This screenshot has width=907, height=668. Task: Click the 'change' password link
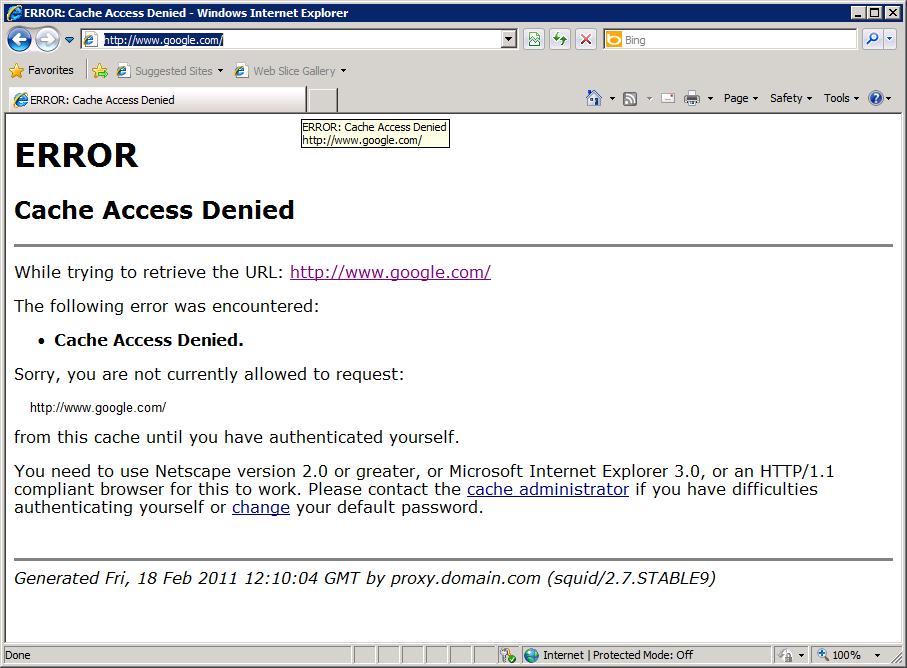tap(261, 507)
